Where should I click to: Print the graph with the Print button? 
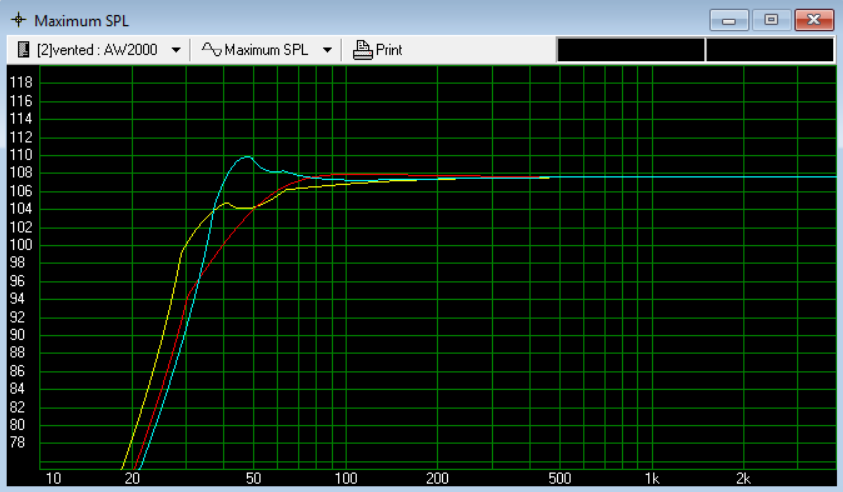(377, 50)
